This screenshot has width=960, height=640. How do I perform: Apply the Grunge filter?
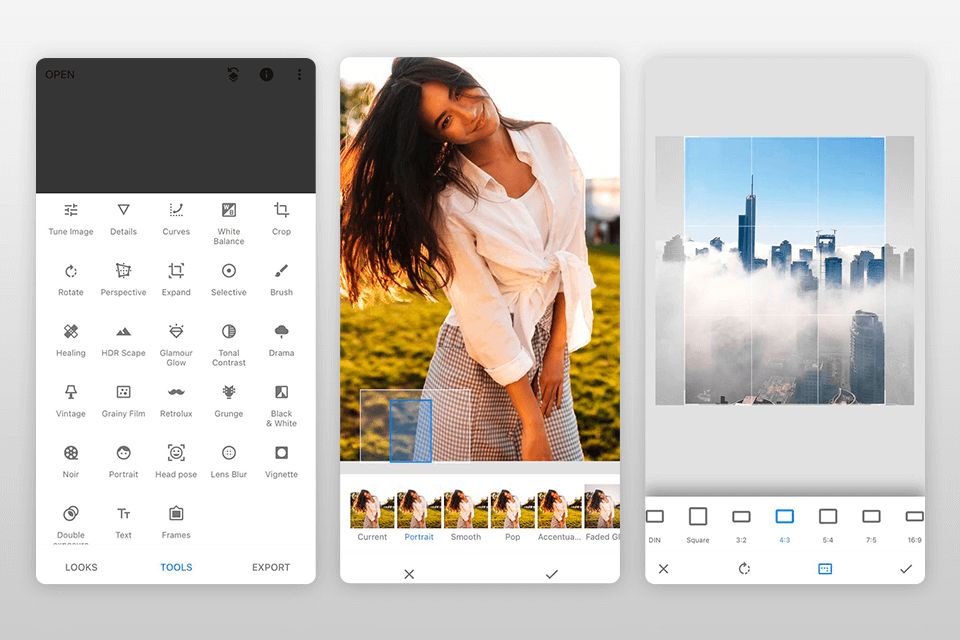click(229, 401)
